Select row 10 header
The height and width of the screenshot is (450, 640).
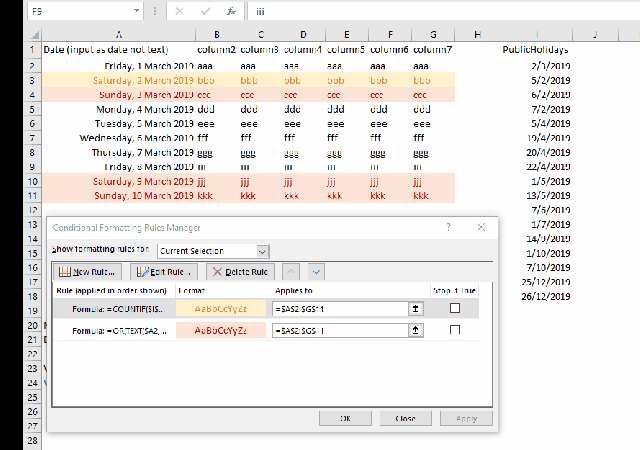32,181
